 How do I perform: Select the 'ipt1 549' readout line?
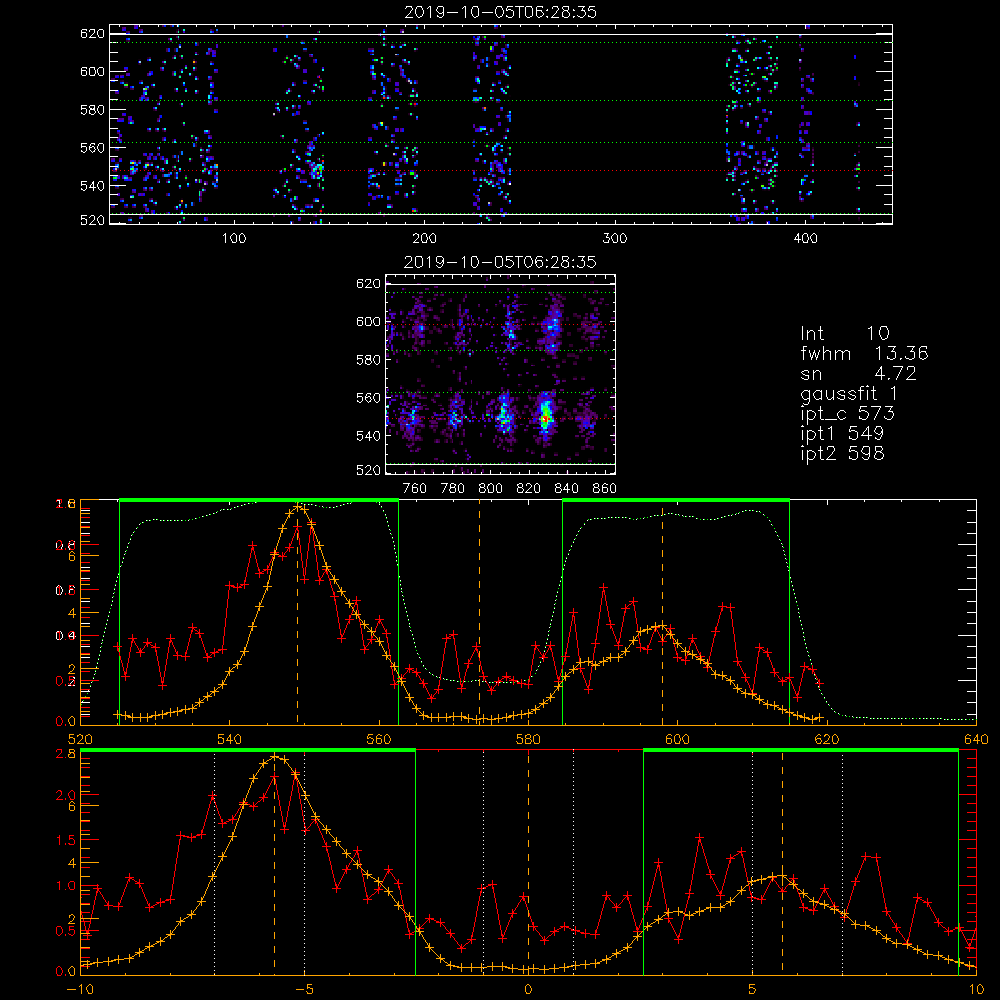[842, 434]
